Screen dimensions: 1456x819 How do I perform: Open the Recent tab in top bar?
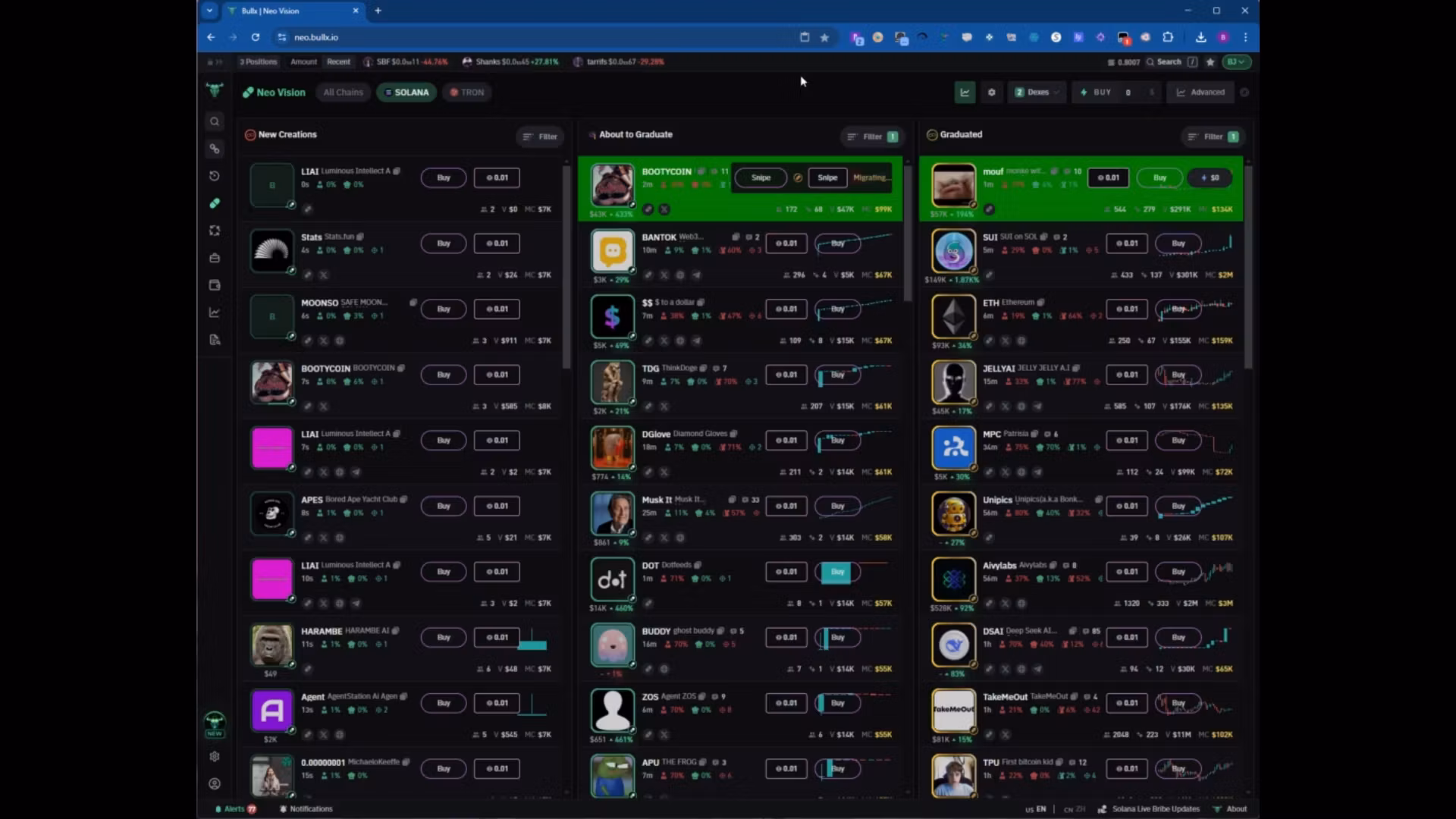(x=338, y=61)
